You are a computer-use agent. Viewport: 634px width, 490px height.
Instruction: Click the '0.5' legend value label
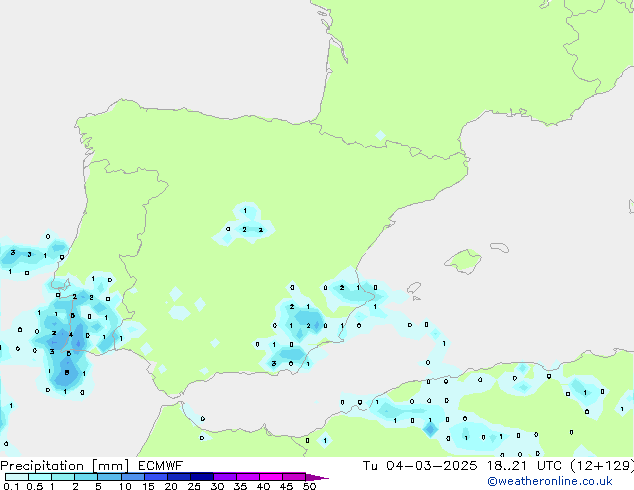(x=34, y=486)
